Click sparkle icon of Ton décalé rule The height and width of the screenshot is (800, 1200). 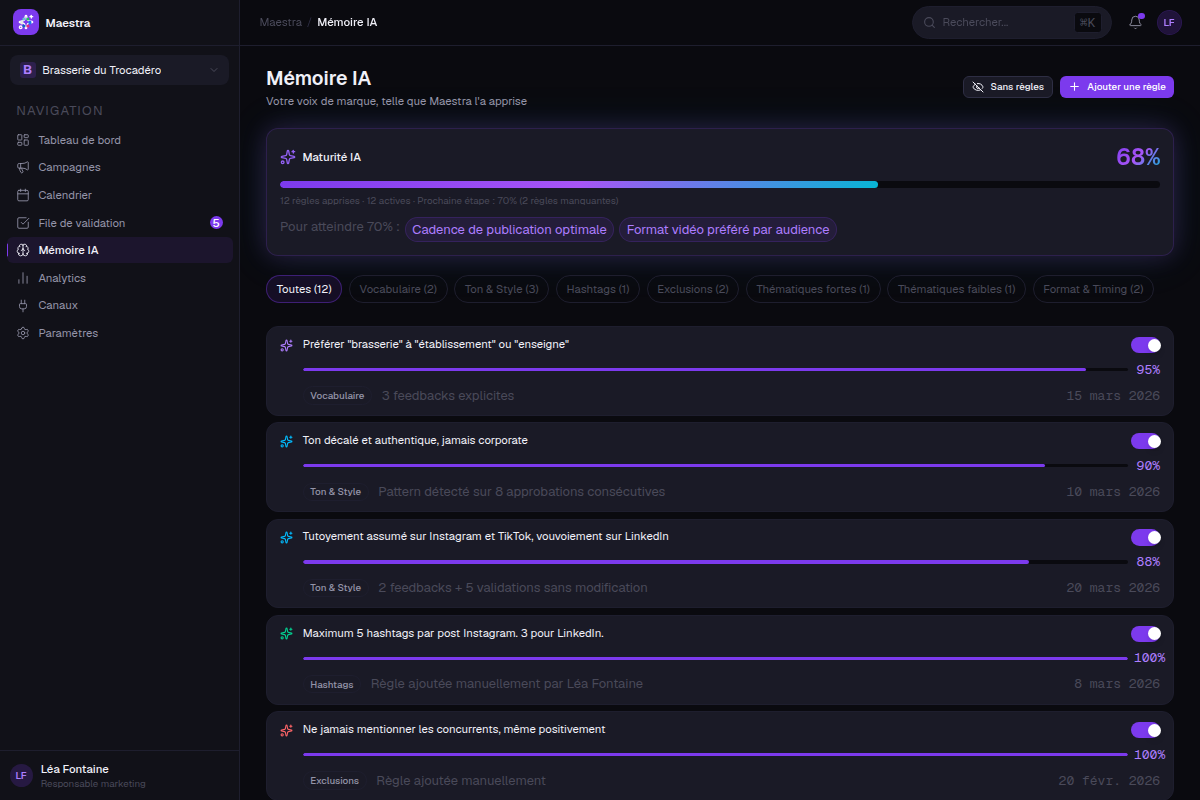pos(287,441)
